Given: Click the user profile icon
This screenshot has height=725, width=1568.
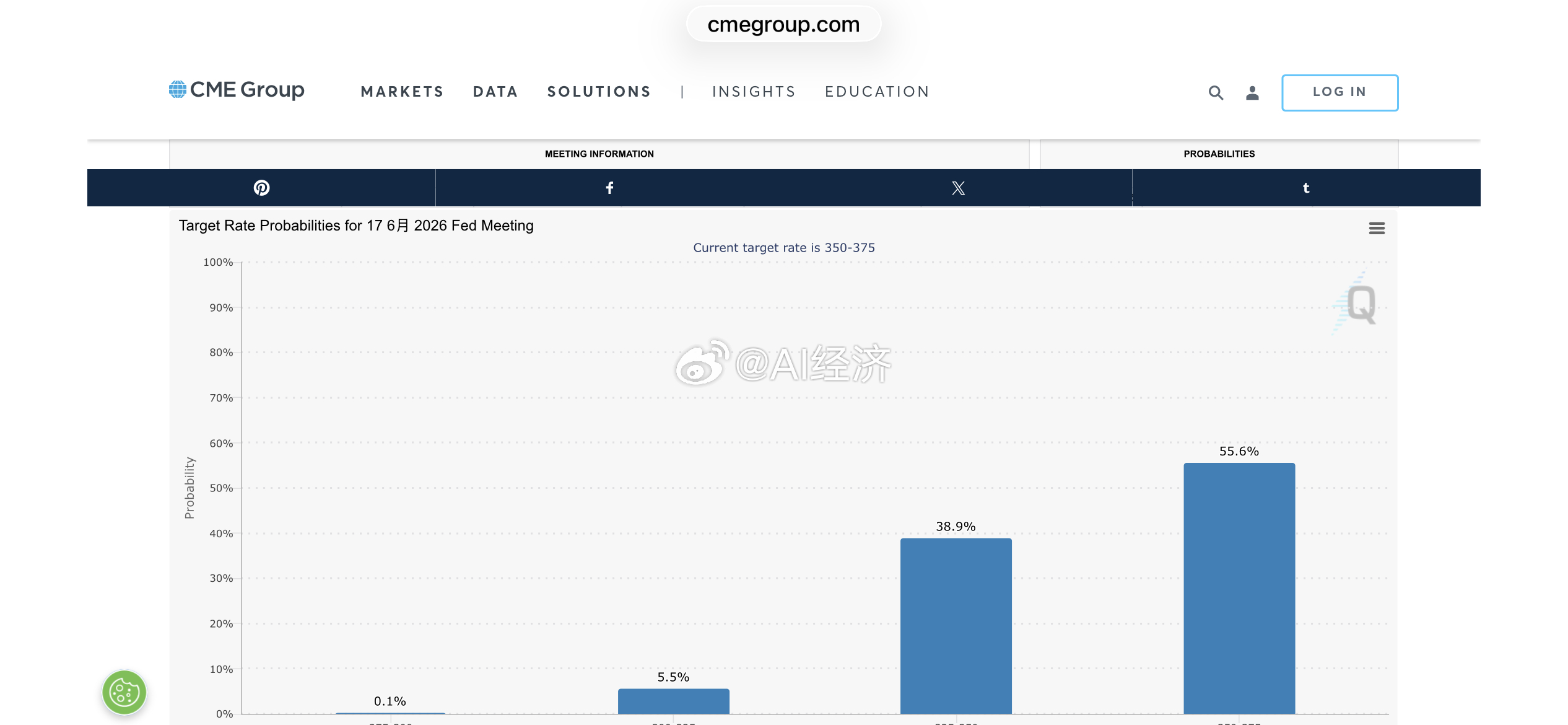Looking at the screenshot, I should click(1252, 93).
